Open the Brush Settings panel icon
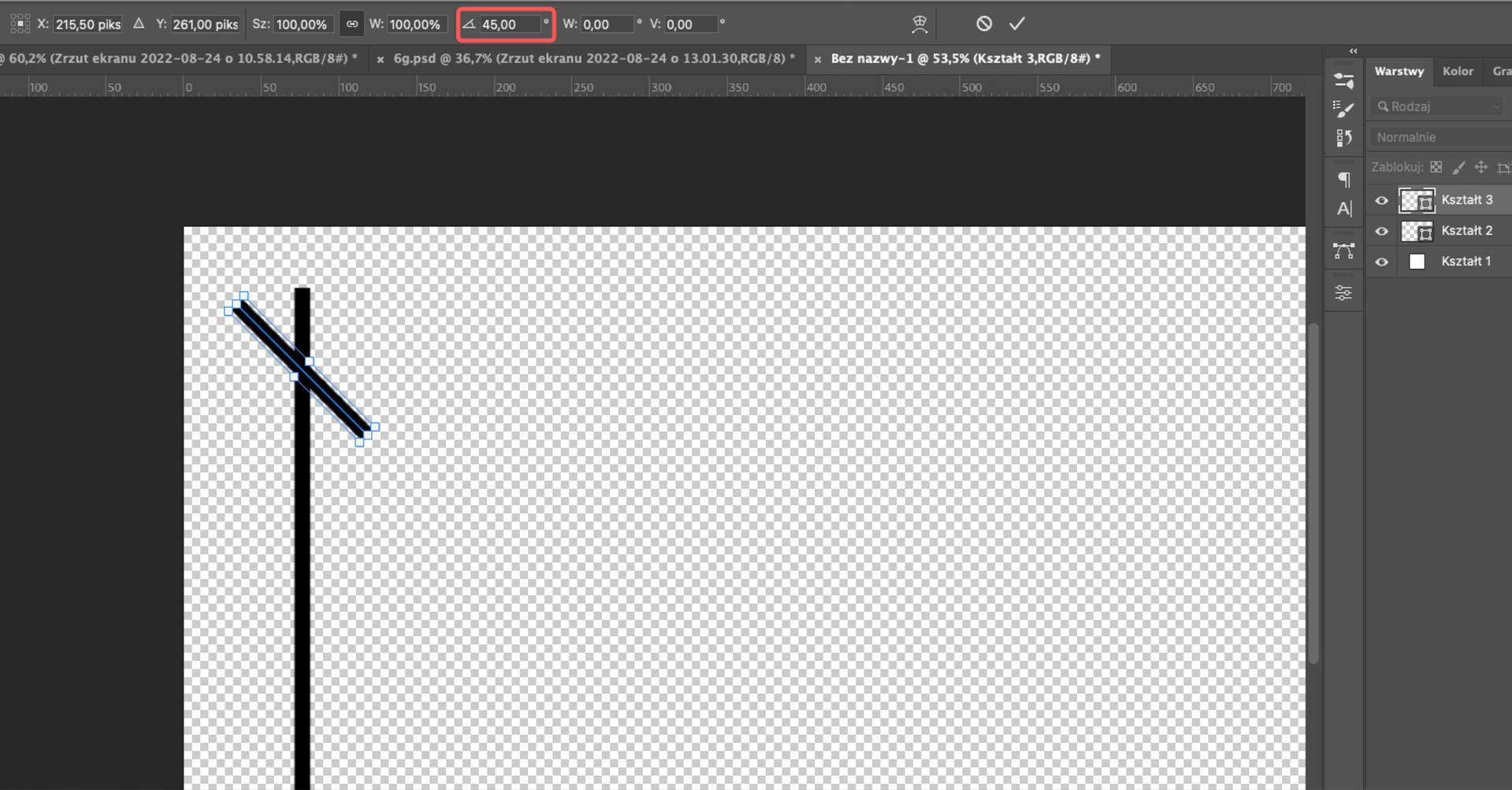The image size is (1512, 790). click(x=1344, y=80)
